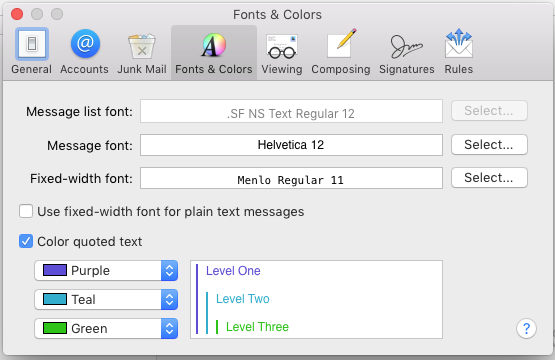This screenshot has width=555, height=360.
Task: Click the Fixed-width font label
Action: 81,179
